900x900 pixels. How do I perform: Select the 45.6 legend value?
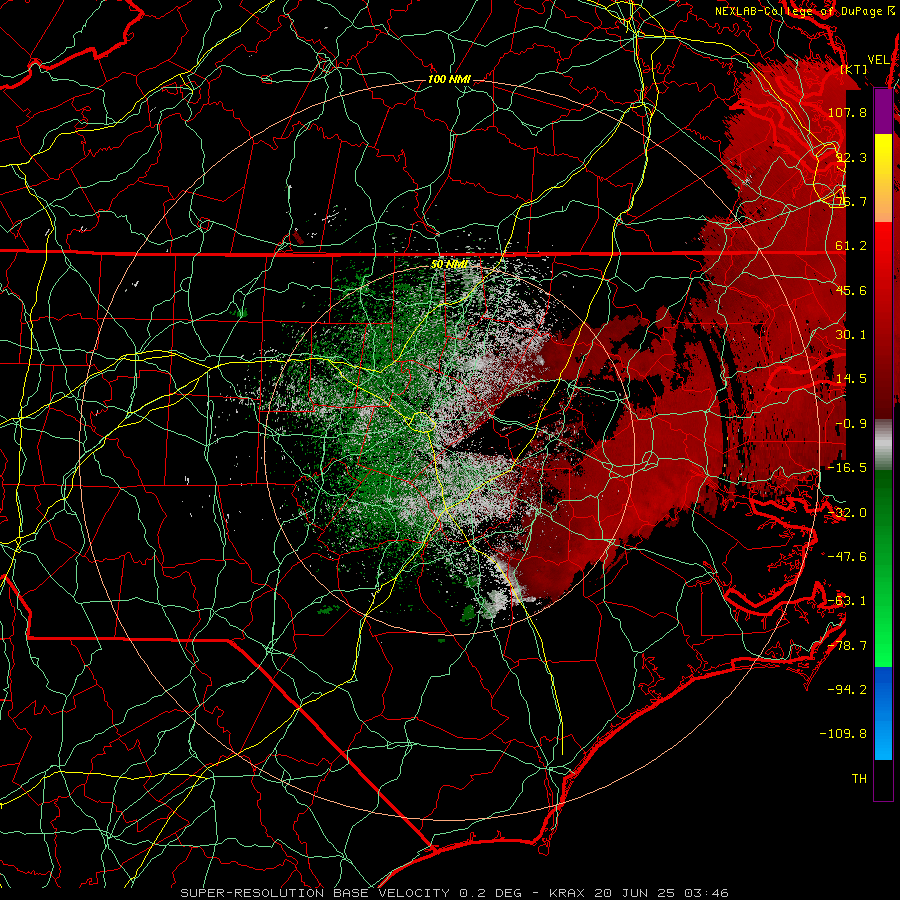(x=851, y=290)
